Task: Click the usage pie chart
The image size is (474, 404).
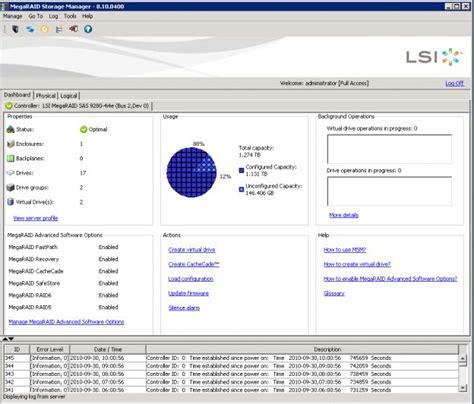Action: coord(191,172)
